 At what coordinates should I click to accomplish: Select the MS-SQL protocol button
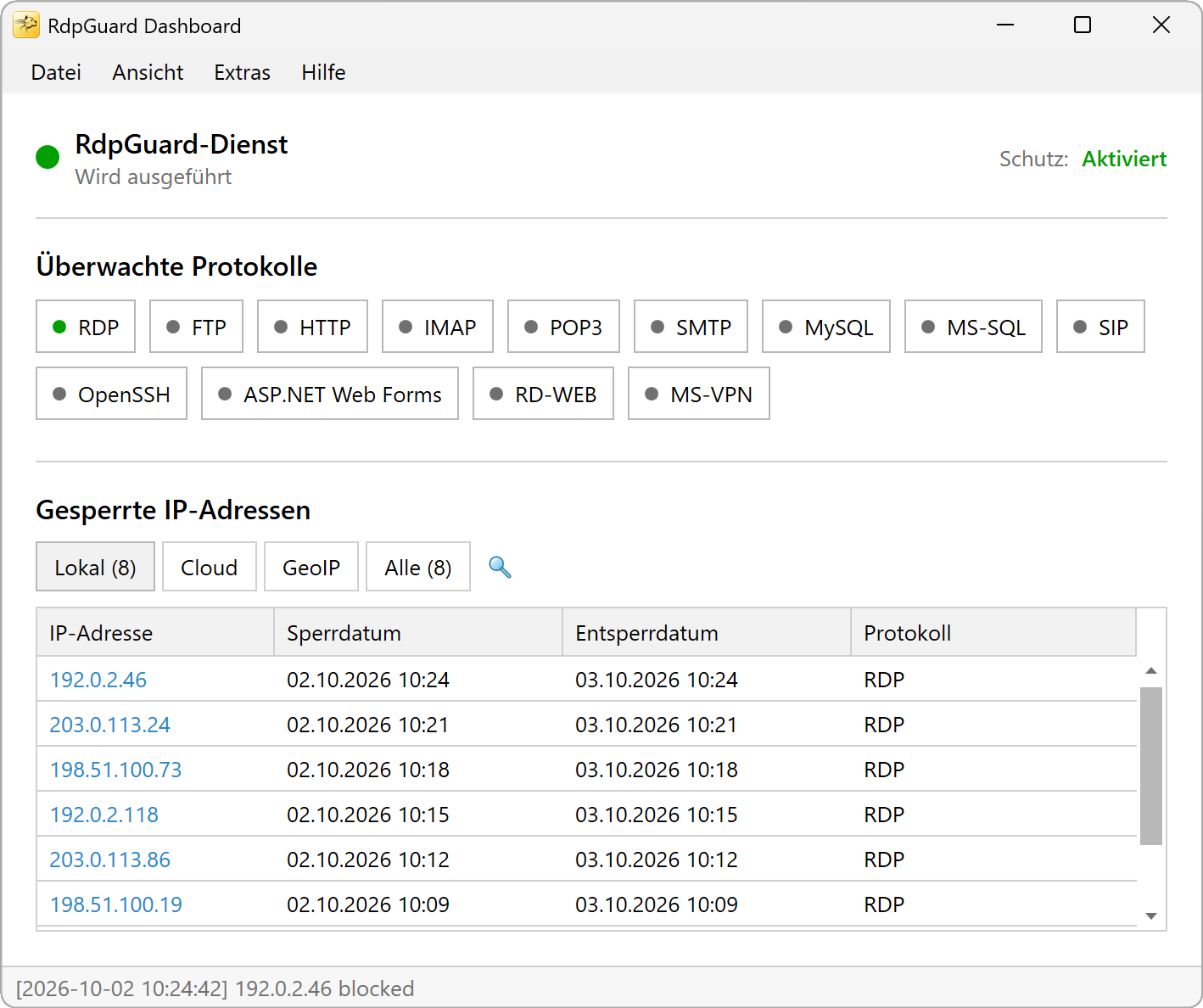coord(973,327)
